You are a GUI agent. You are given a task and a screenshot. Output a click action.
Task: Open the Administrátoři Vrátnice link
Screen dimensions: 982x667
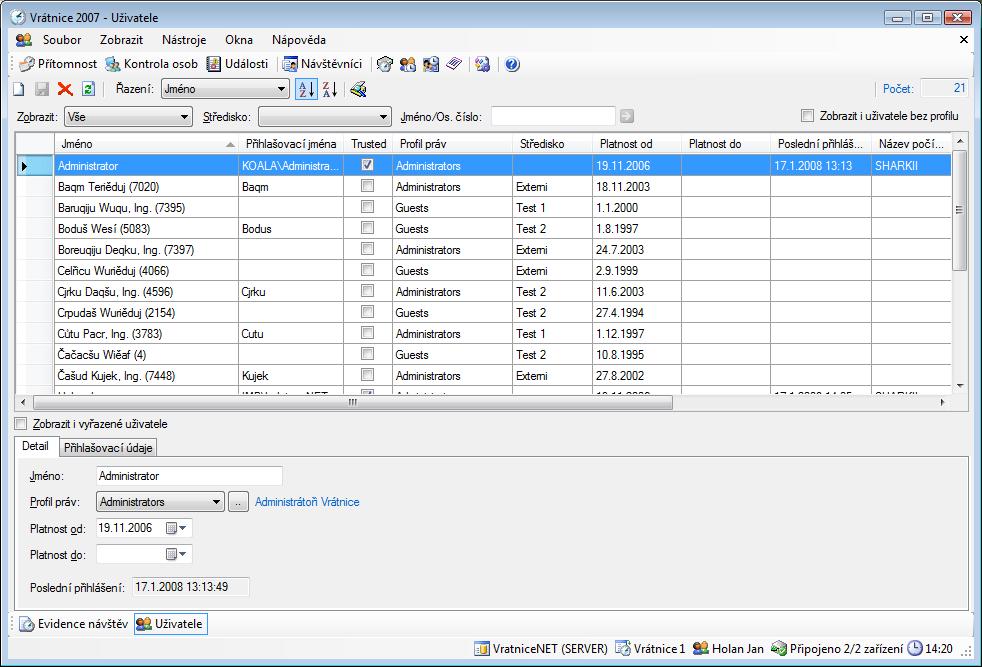307,502
